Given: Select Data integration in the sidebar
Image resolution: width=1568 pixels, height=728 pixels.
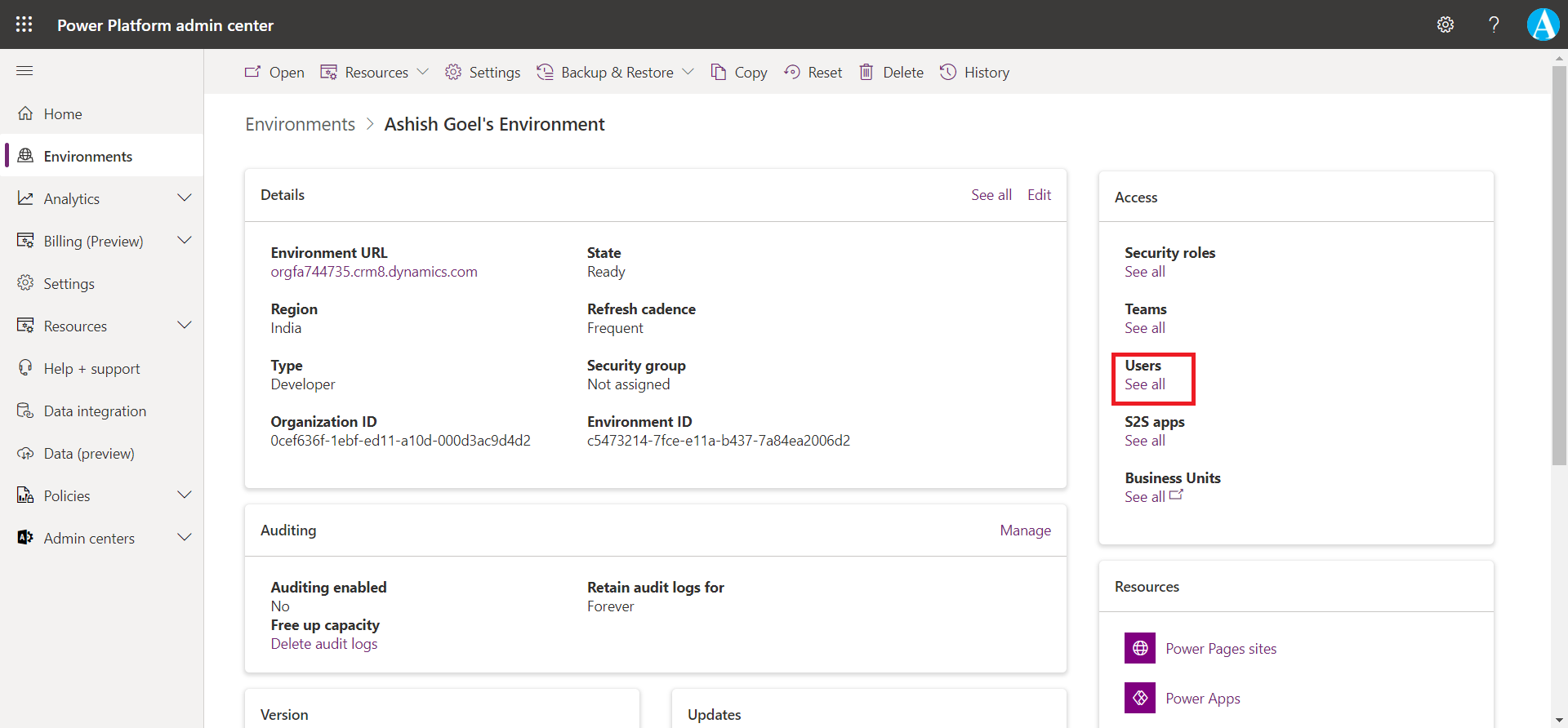Looking at the screenshot, I should coord(95,411).
